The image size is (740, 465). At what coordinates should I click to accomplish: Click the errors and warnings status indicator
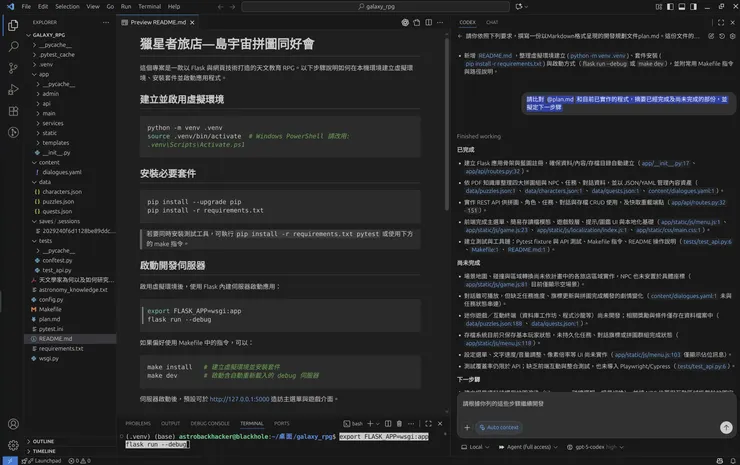(79, 461)
